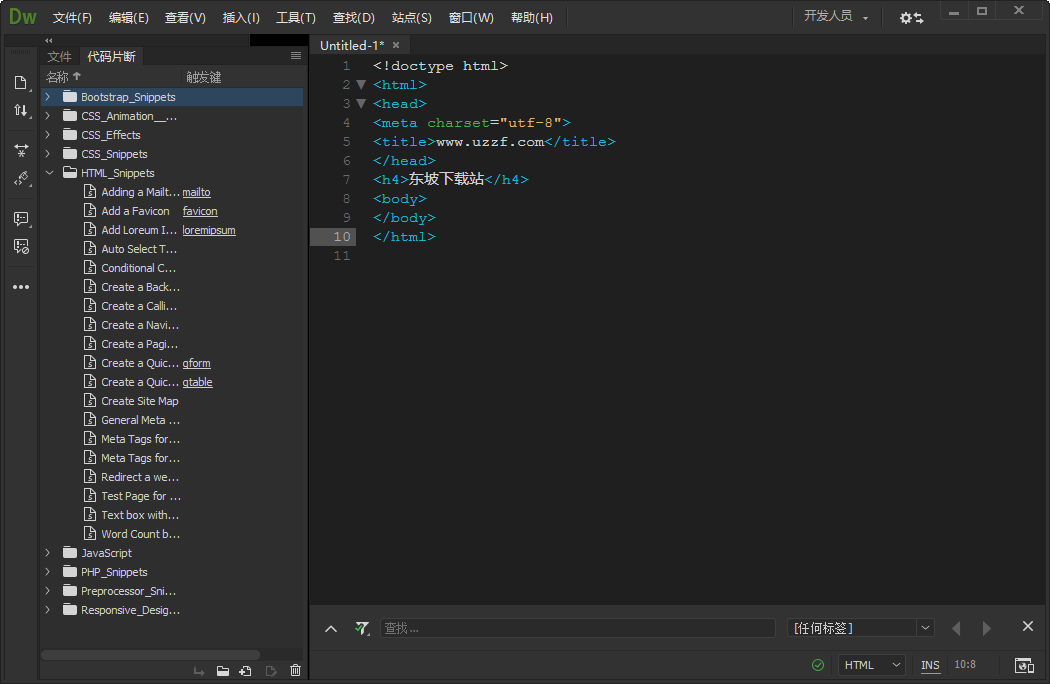
Task: Click the Format Source Code icon
Action: (21, 179)
